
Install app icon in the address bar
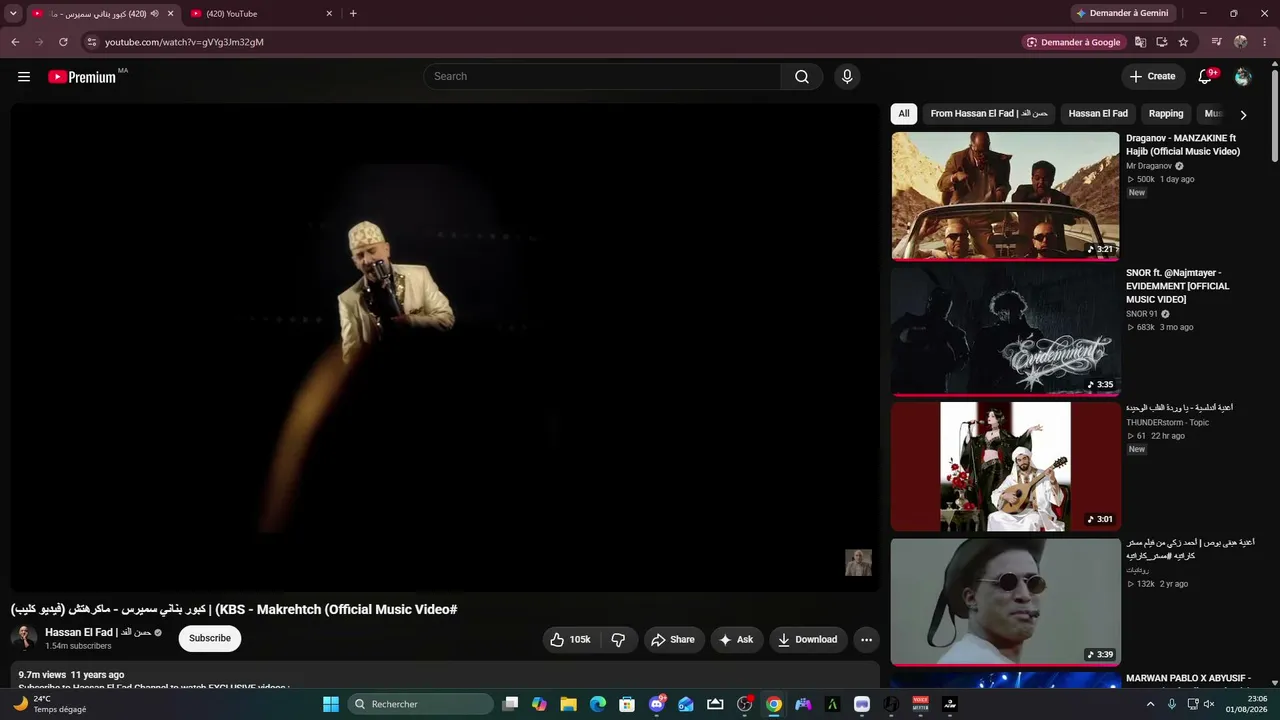pos(1162,42)
